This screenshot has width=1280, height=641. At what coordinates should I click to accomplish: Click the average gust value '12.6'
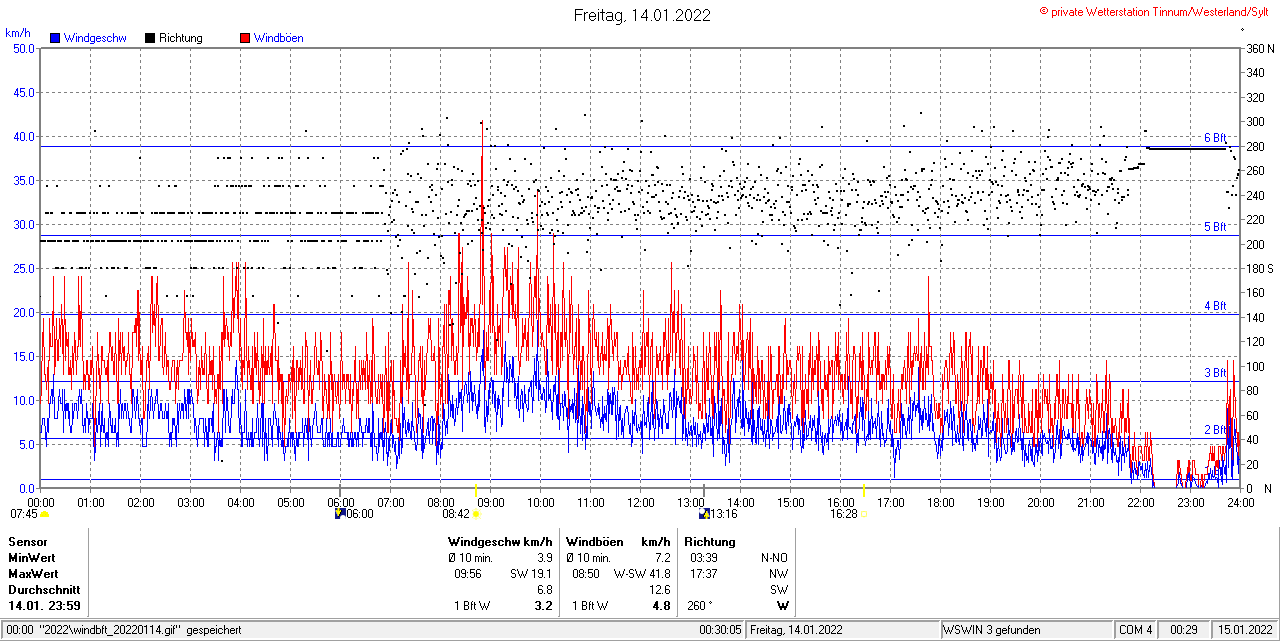tap(660, 590)
